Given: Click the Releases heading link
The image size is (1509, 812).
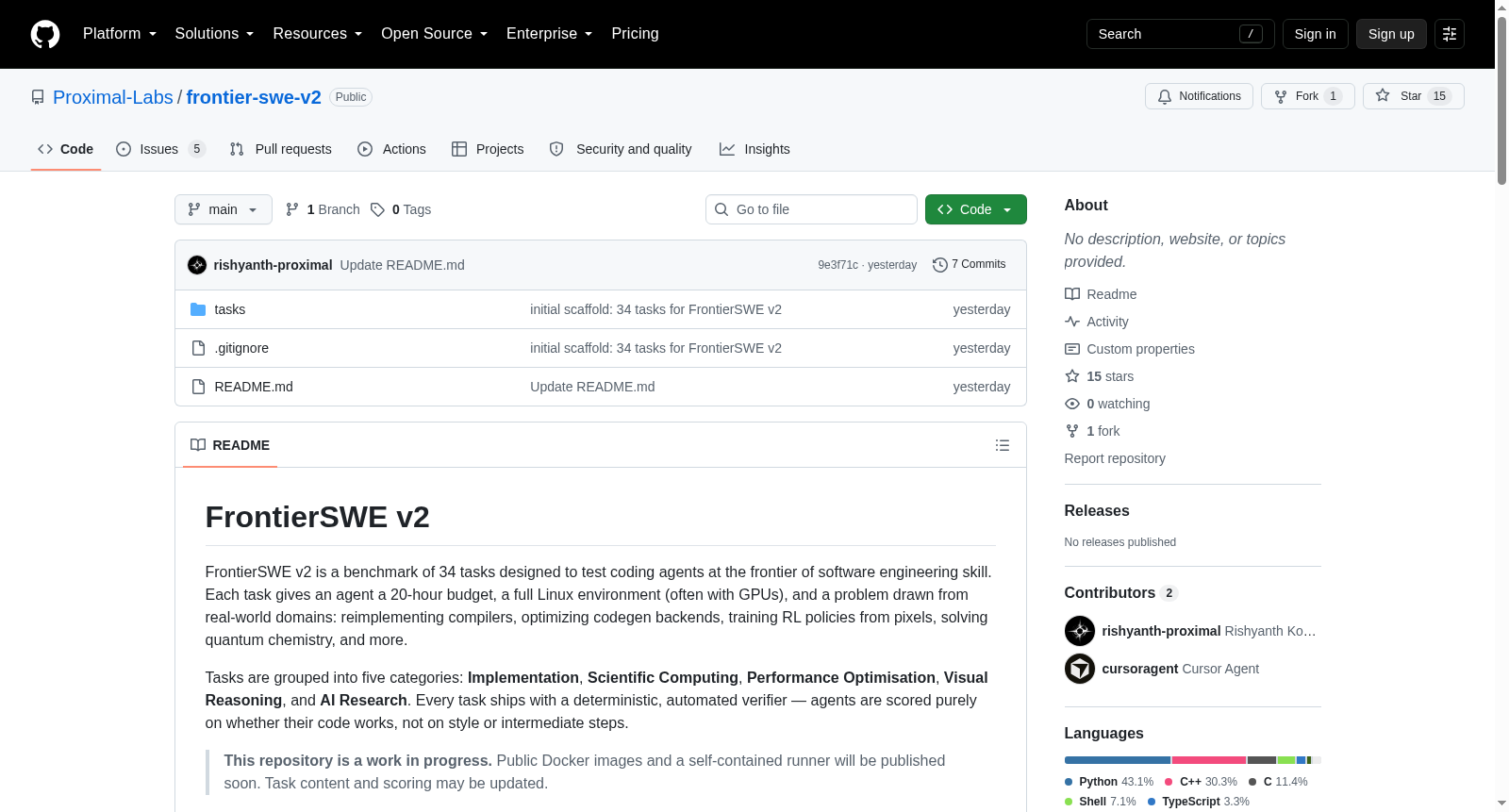Looking at the screenshot, I should pos(1097,510).
